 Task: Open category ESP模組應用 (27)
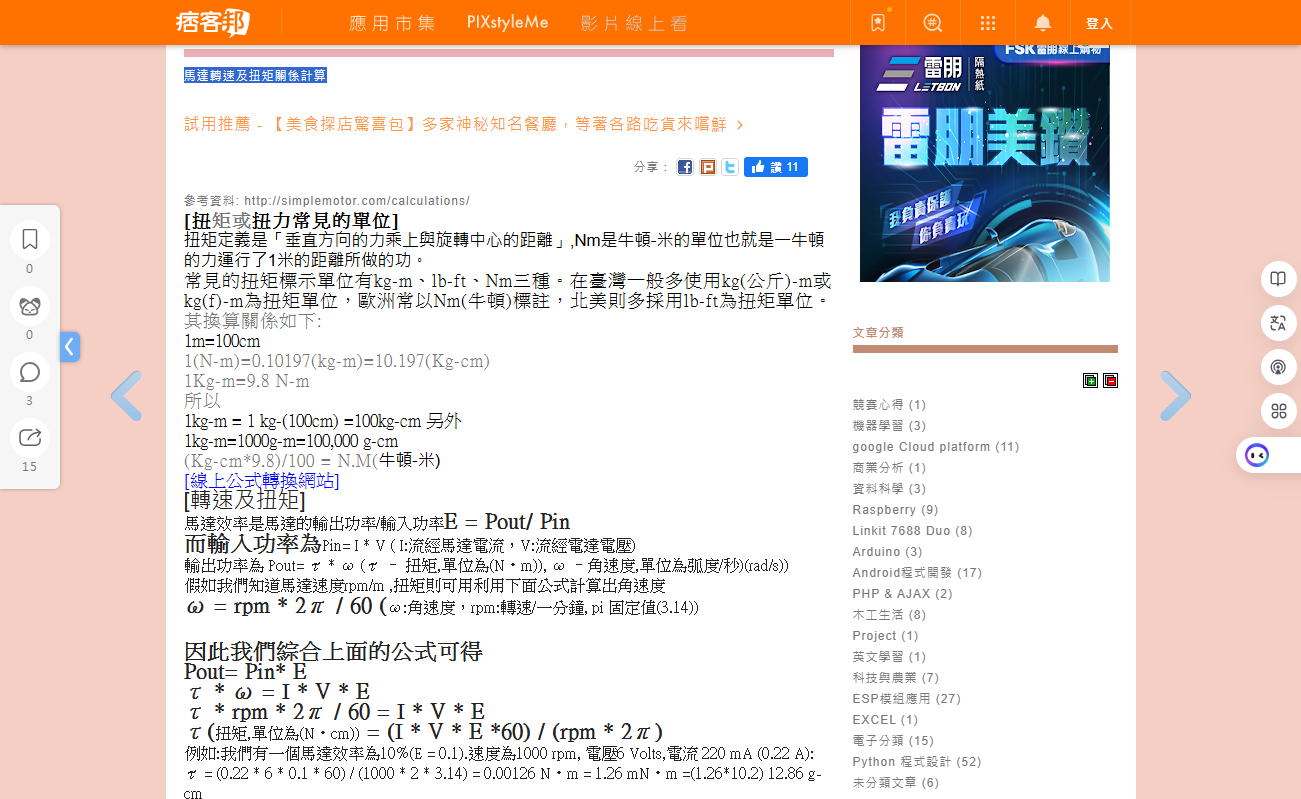pyautogui.click(x=906, y=699)
